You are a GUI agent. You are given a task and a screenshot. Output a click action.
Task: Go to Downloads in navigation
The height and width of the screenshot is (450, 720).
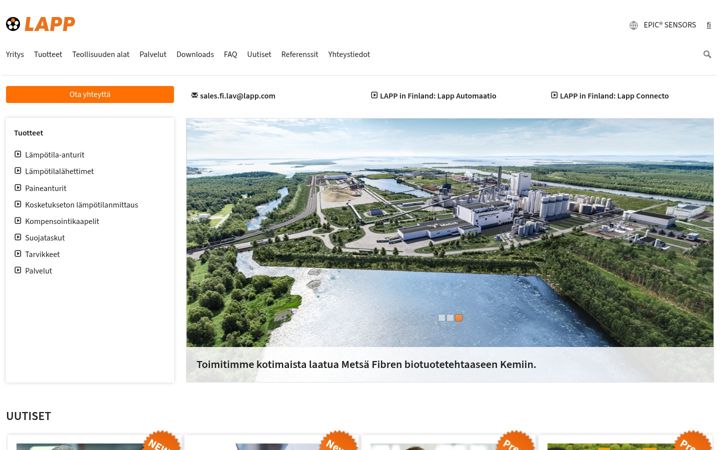click(x=195, y=54)
